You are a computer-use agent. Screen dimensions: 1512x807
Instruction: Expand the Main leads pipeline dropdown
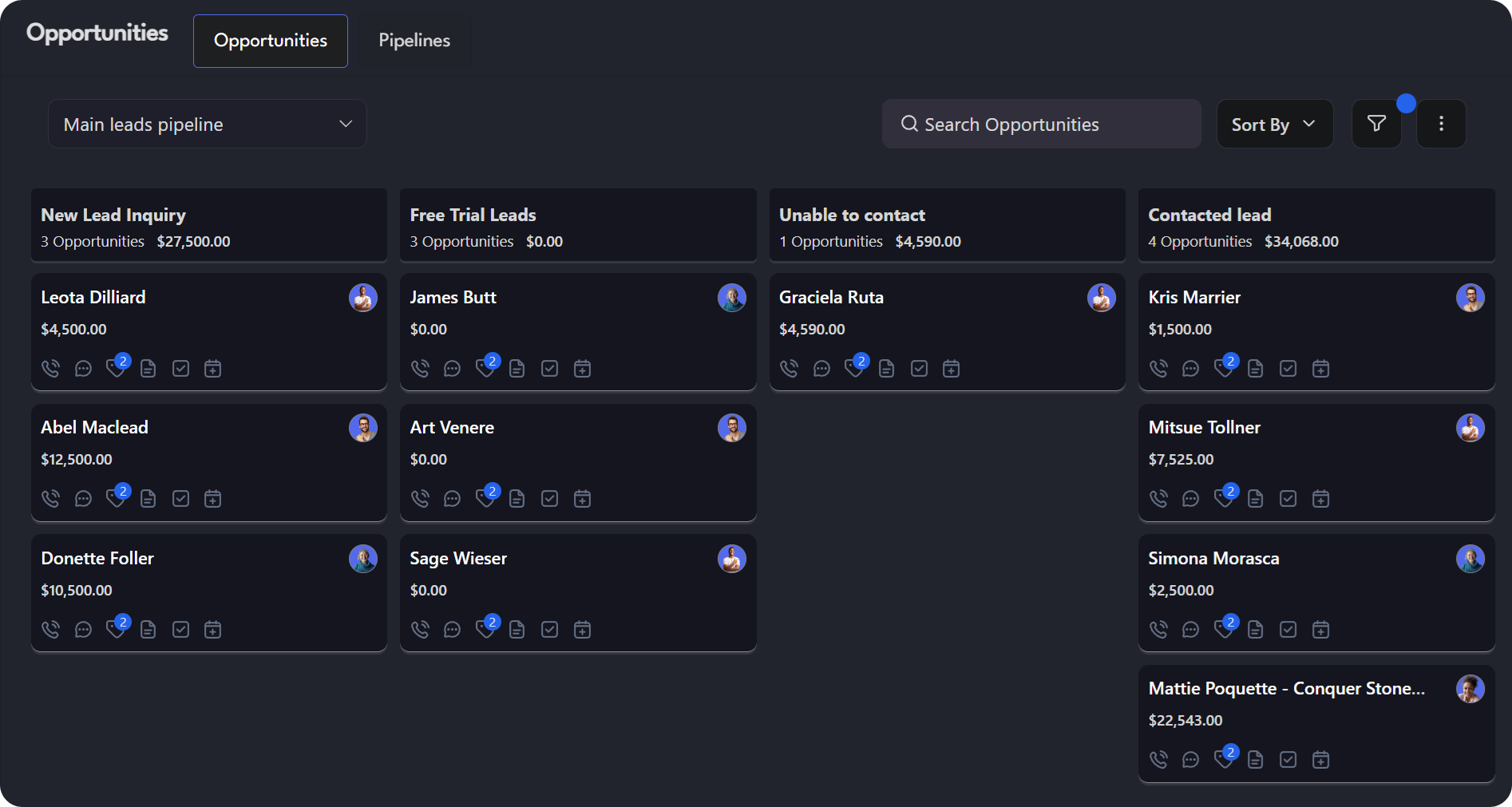point(208,124)
